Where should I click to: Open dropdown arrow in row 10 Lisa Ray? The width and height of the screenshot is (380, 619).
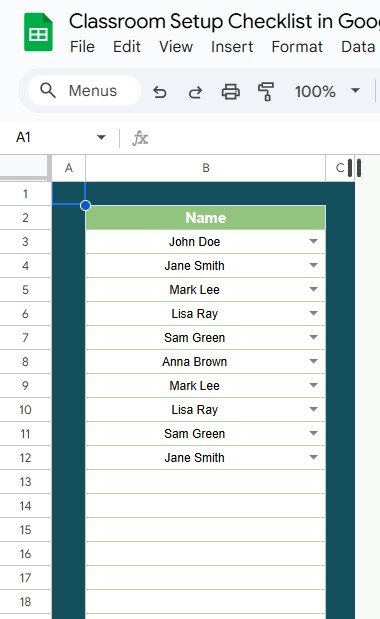tap(314, 409)
